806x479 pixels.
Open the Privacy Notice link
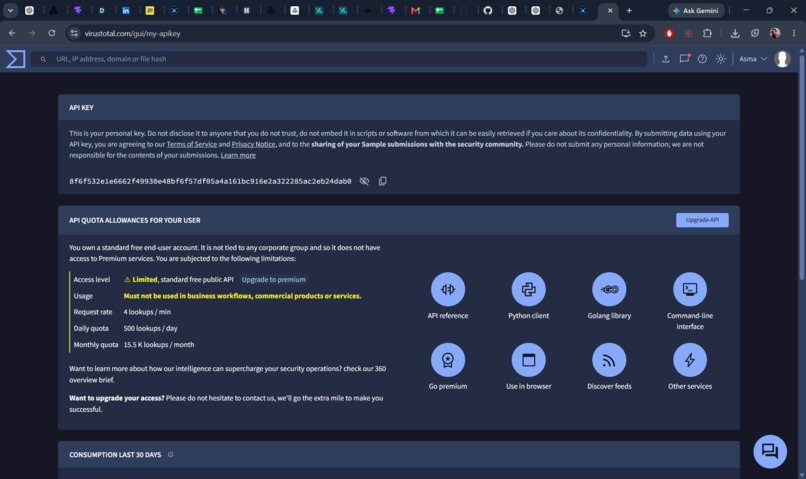coord(253,144)
